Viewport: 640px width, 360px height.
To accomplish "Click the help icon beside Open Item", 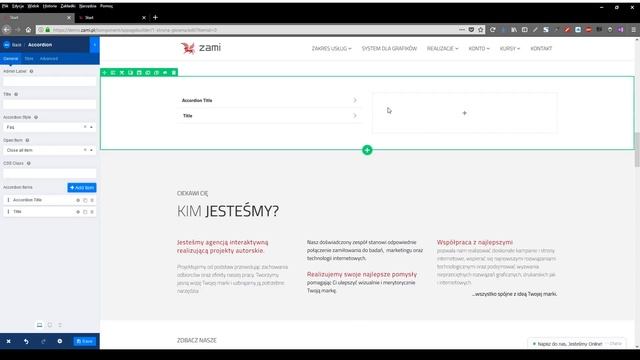I will pyautogui.click(x=27, y=140).
